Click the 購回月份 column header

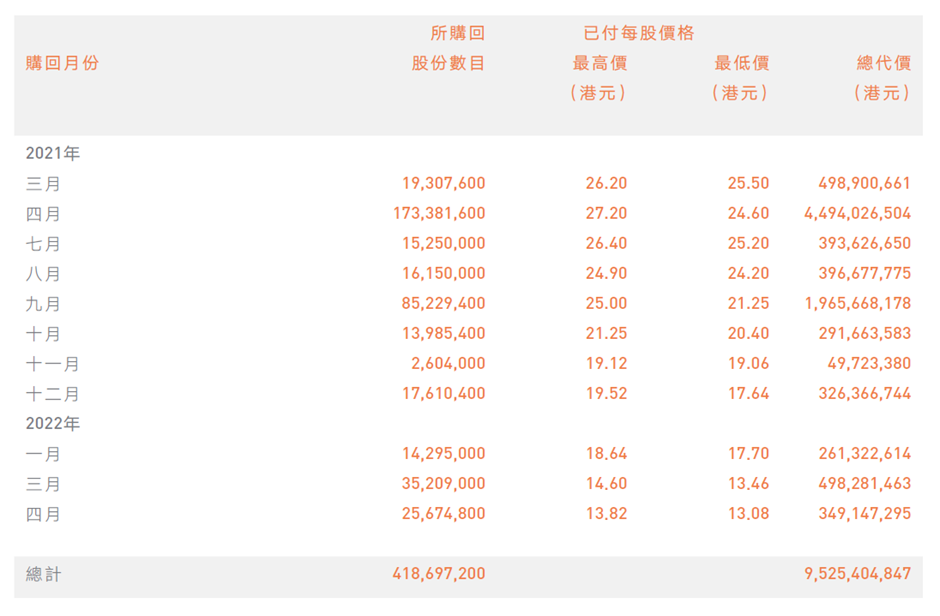click(63, 63)
